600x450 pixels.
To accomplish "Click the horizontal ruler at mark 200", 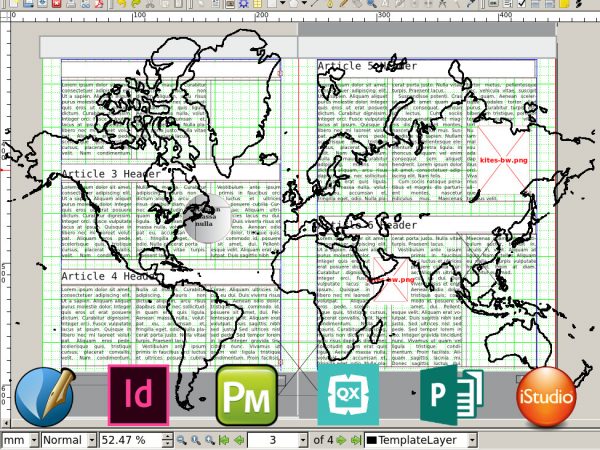I will coord(262,16).
